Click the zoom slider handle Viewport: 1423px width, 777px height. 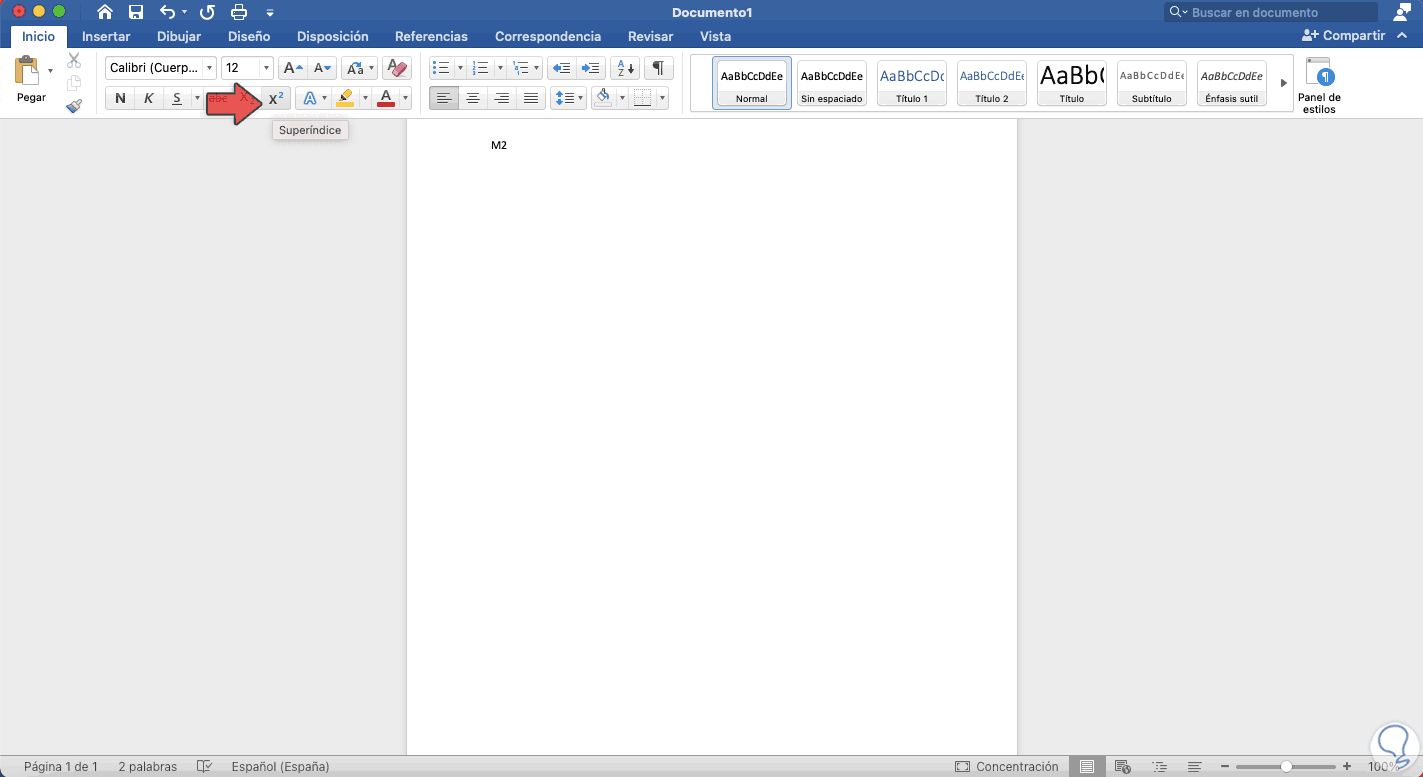(x=1286, y=767)
